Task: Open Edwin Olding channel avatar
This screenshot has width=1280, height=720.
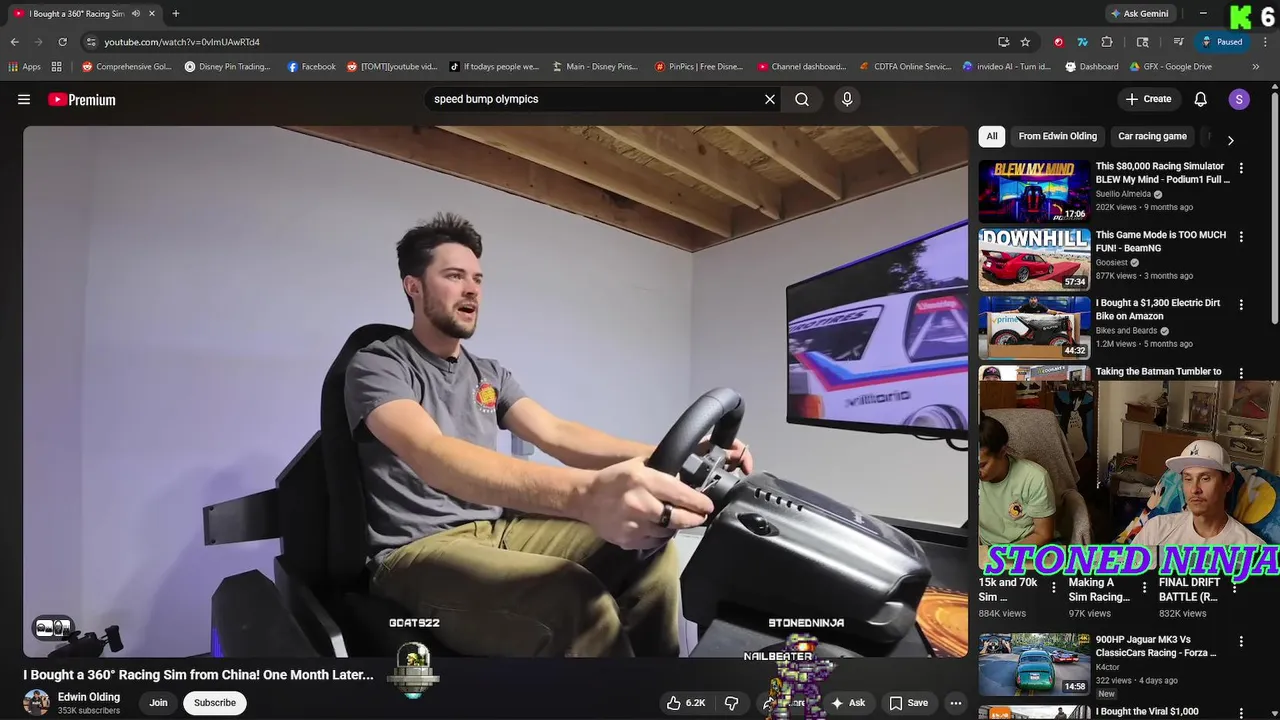Action: (37, 703)
